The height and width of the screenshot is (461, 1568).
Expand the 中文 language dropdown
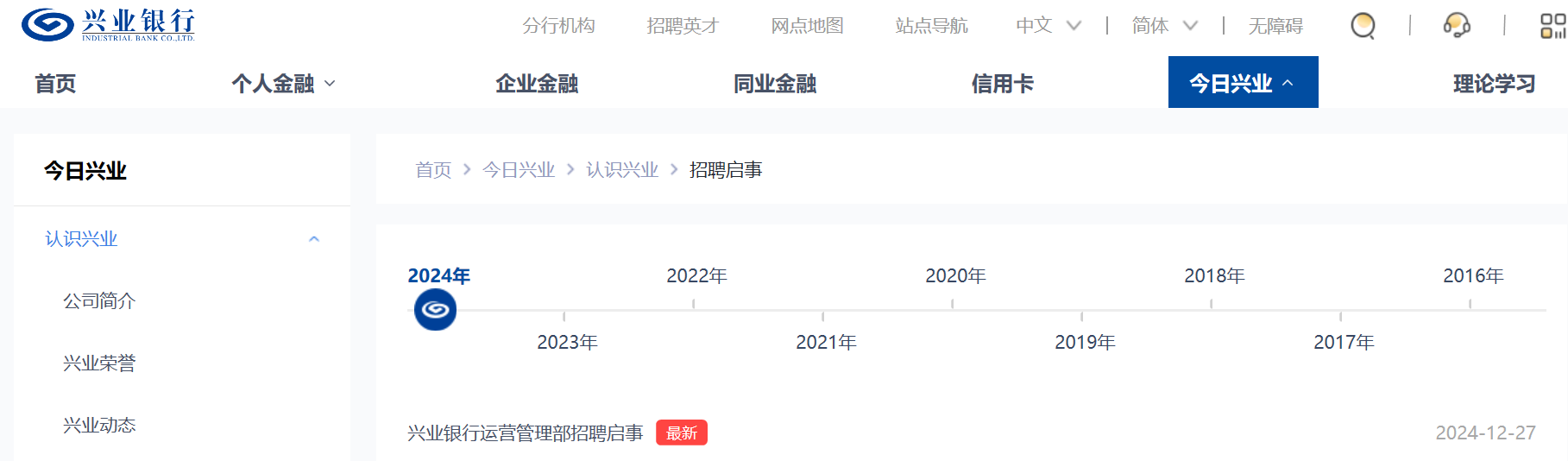(x=1048, y=26)
